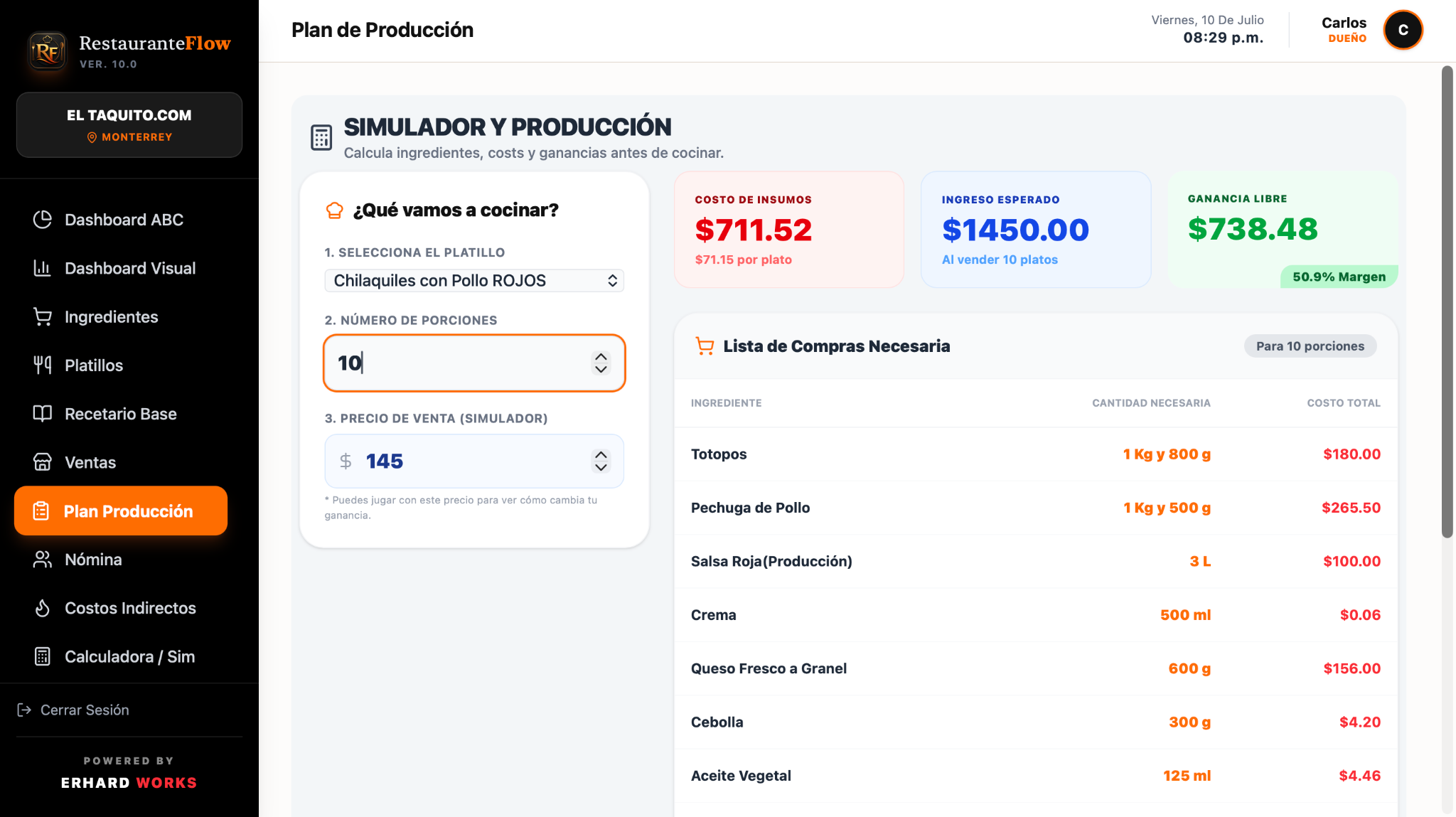The width and height of the screenshot is (1456, 817).
Task: Open the Nómina section
Action: click(x=121, y=560)
